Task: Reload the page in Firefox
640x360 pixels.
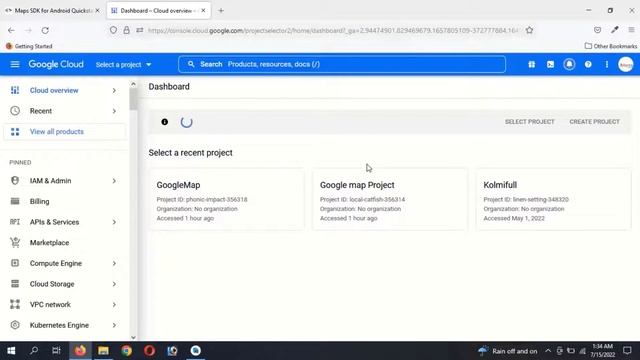Action: point(45,30)
